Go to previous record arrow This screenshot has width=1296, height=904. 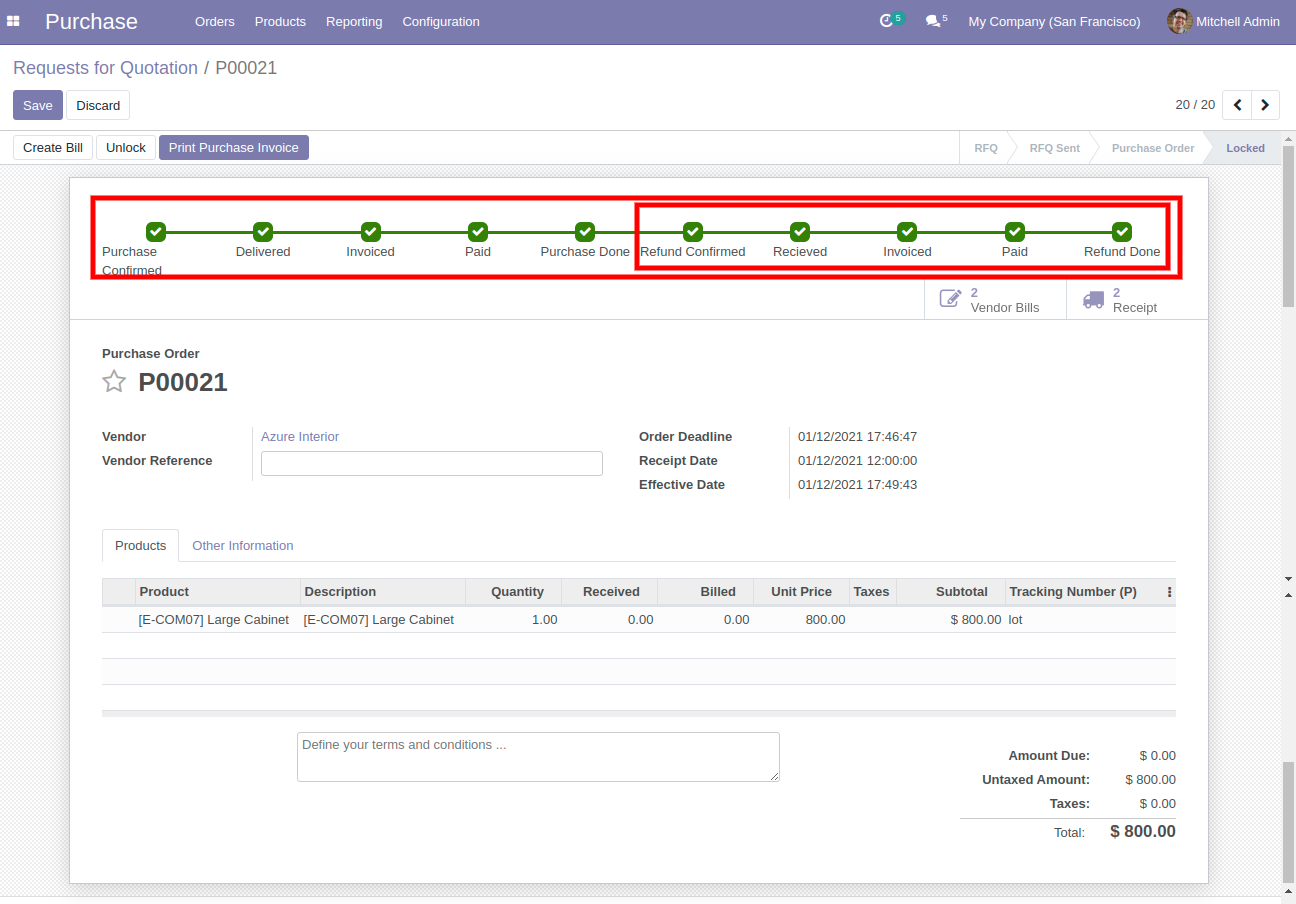coord(1237,105)
